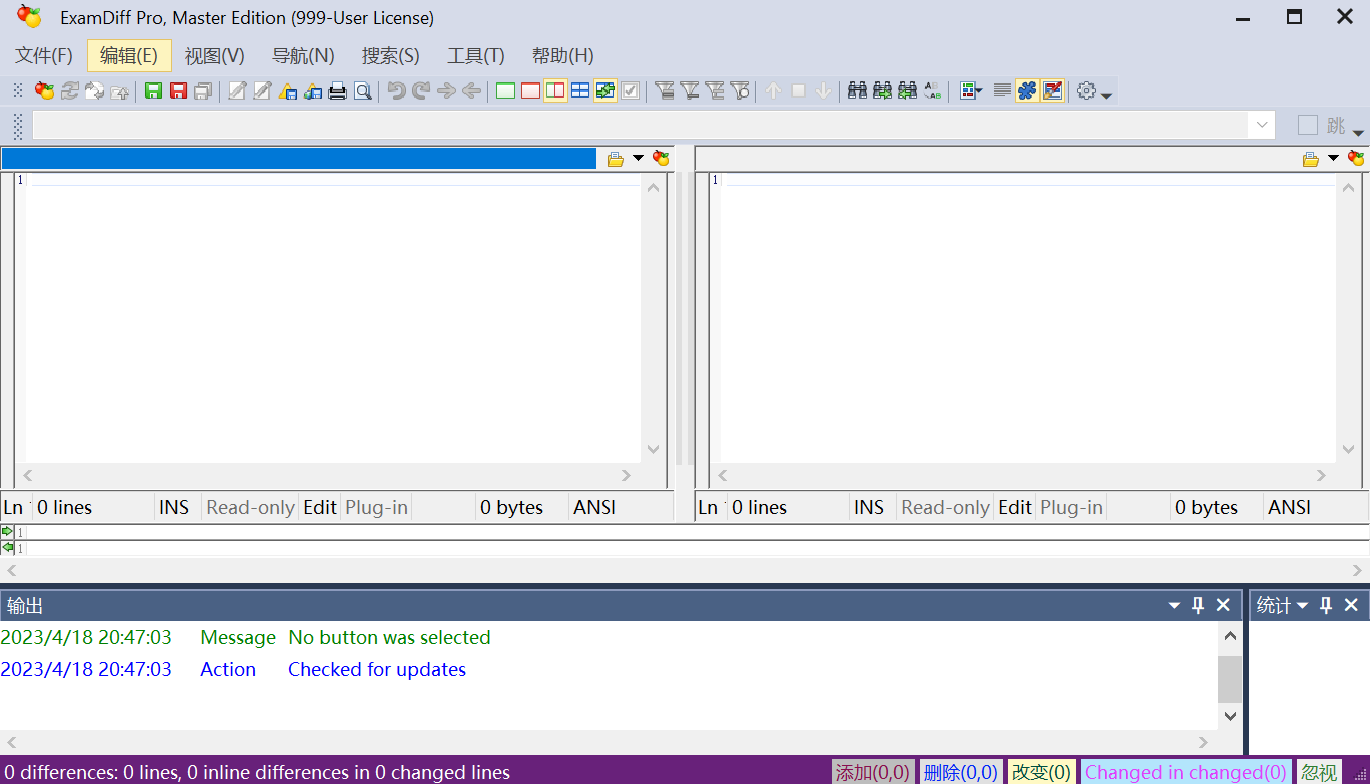
Task: Click the binoculars Find icon
Action: (857, 91)
